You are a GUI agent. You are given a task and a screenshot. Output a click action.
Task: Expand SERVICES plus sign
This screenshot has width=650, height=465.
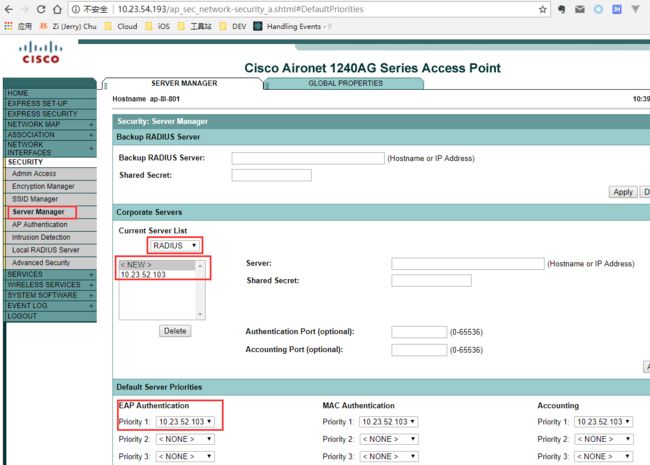coord(91,275)
